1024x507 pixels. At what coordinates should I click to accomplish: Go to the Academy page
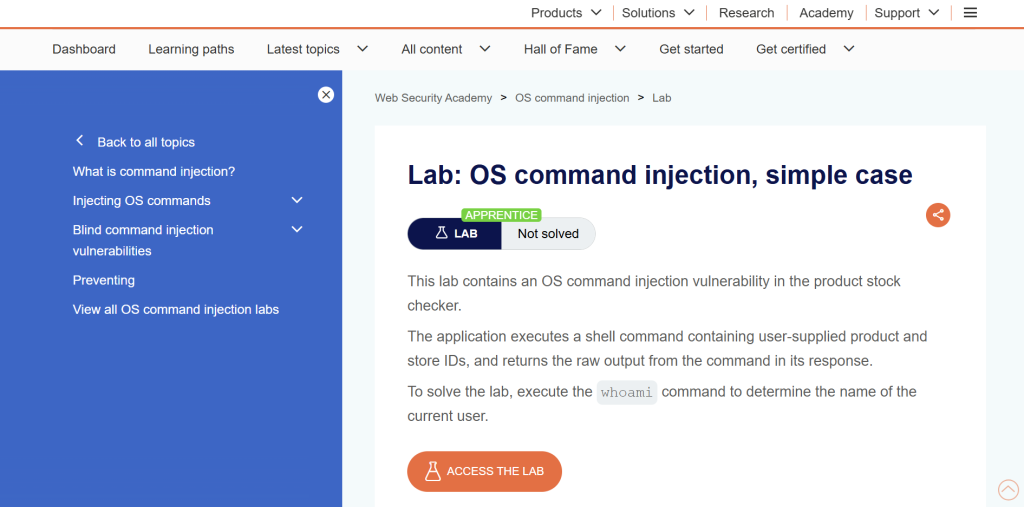tap(826, 12)
